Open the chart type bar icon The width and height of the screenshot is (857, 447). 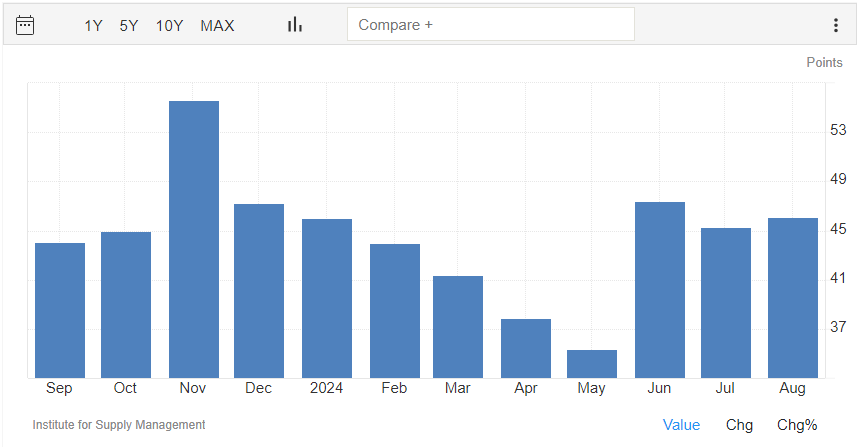[x=295, y=25]
